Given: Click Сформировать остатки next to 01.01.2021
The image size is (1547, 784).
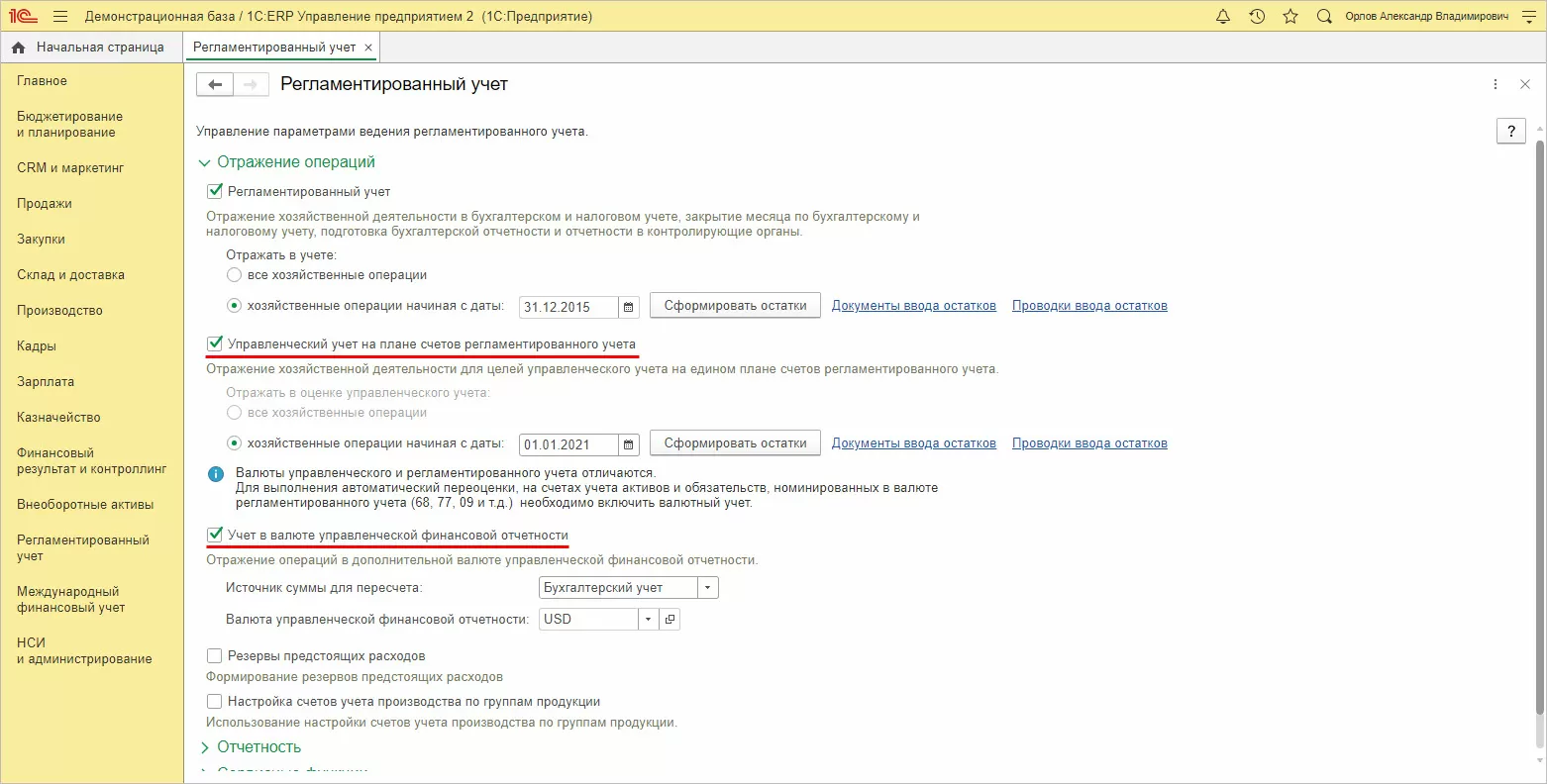Looking at the screenshot, I should (736, 443).
